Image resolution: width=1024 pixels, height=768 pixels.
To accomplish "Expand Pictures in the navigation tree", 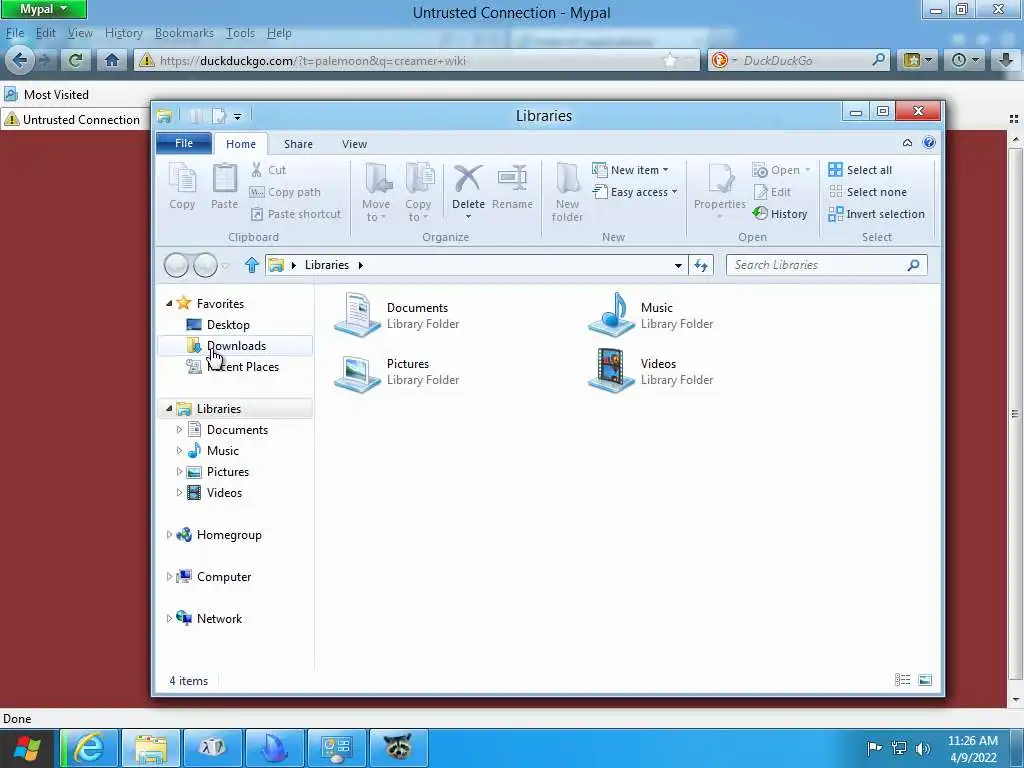I will 179,472.
